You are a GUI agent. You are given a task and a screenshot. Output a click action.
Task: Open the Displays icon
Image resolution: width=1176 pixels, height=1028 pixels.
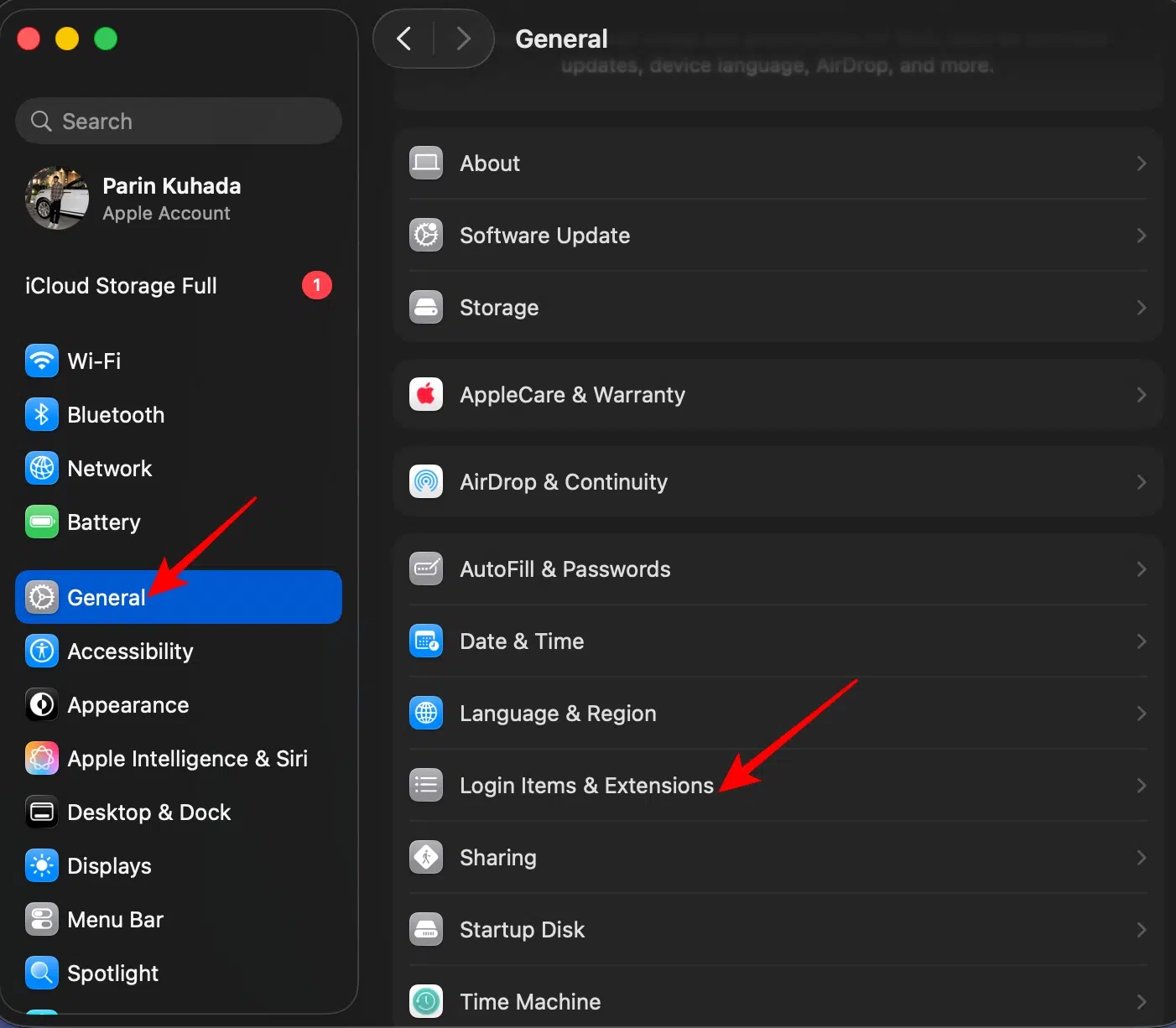click(42, 866)
